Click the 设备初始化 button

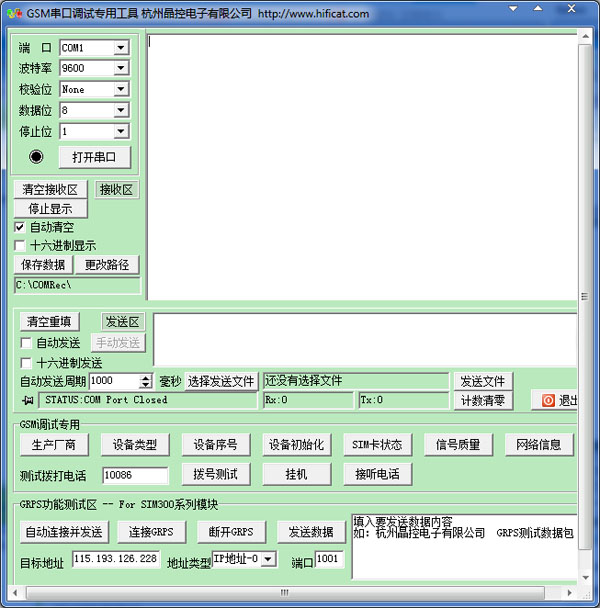coord(297,445)
